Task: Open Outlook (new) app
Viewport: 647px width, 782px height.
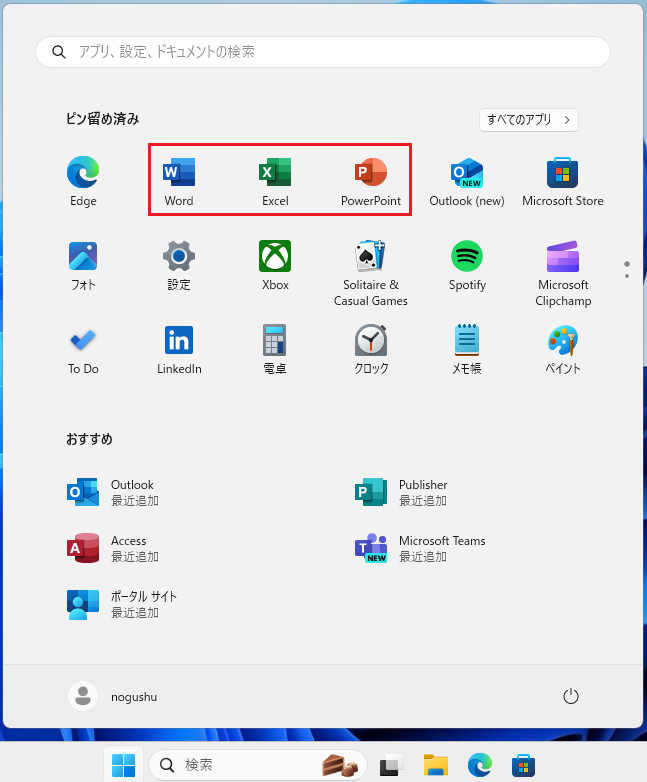Action: (467, 182)
